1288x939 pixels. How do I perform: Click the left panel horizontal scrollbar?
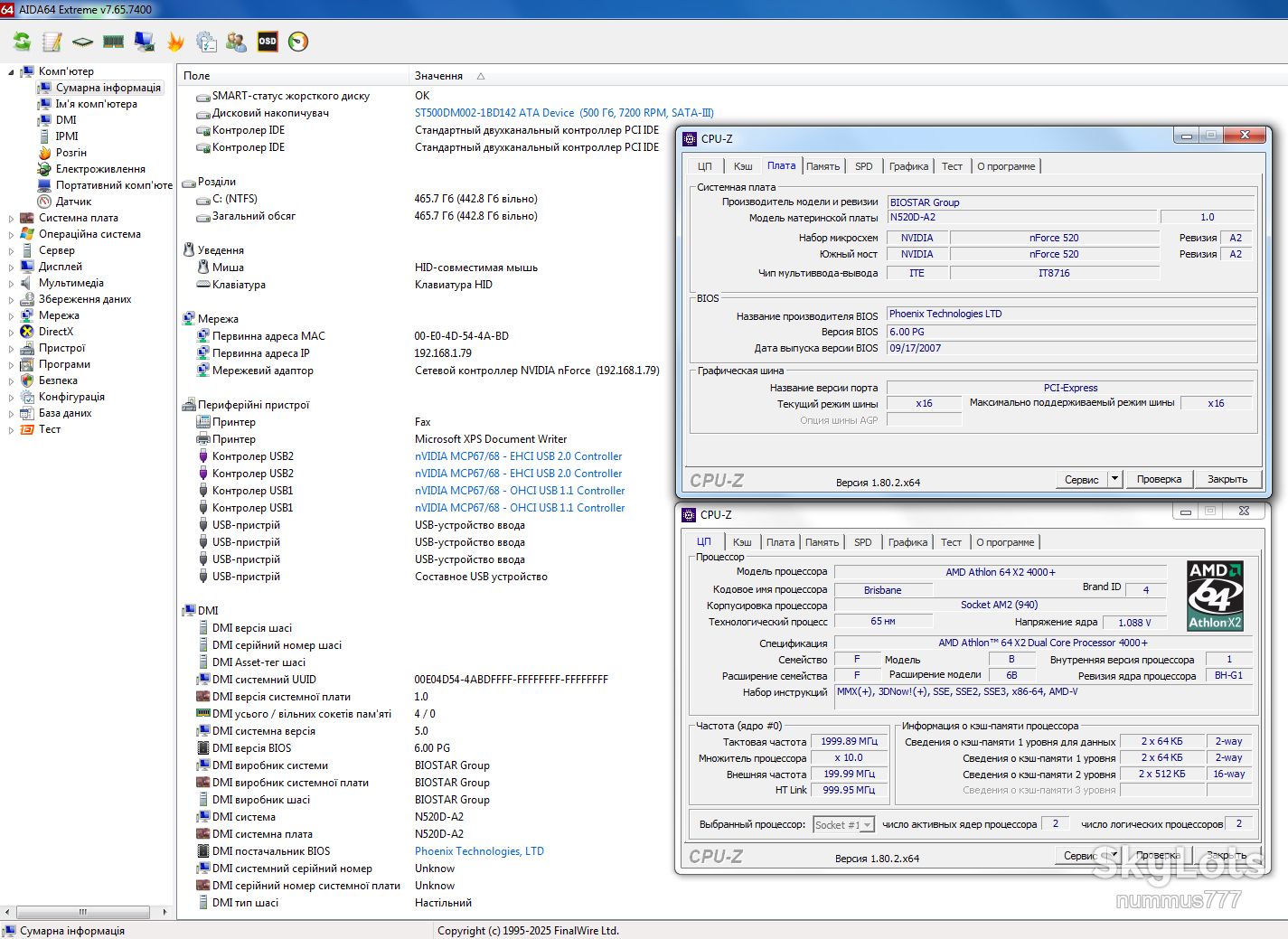[83, 912]
